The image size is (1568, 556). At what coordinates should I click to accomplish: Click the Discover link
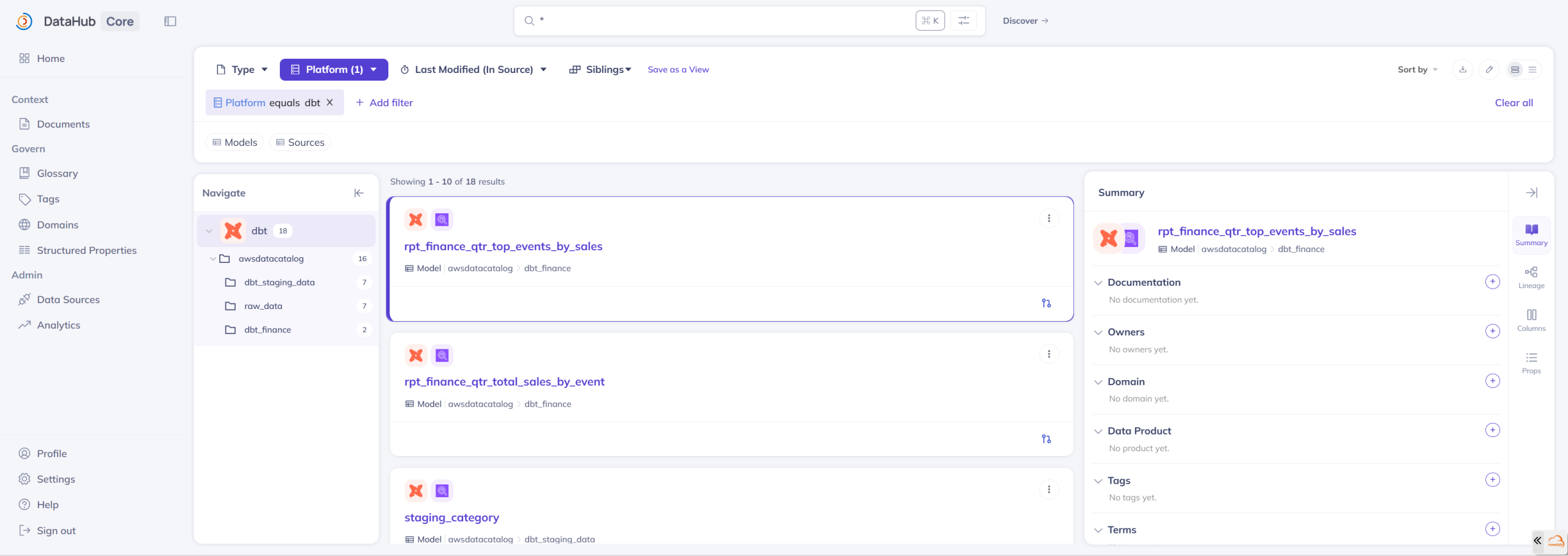(1025, 21)
